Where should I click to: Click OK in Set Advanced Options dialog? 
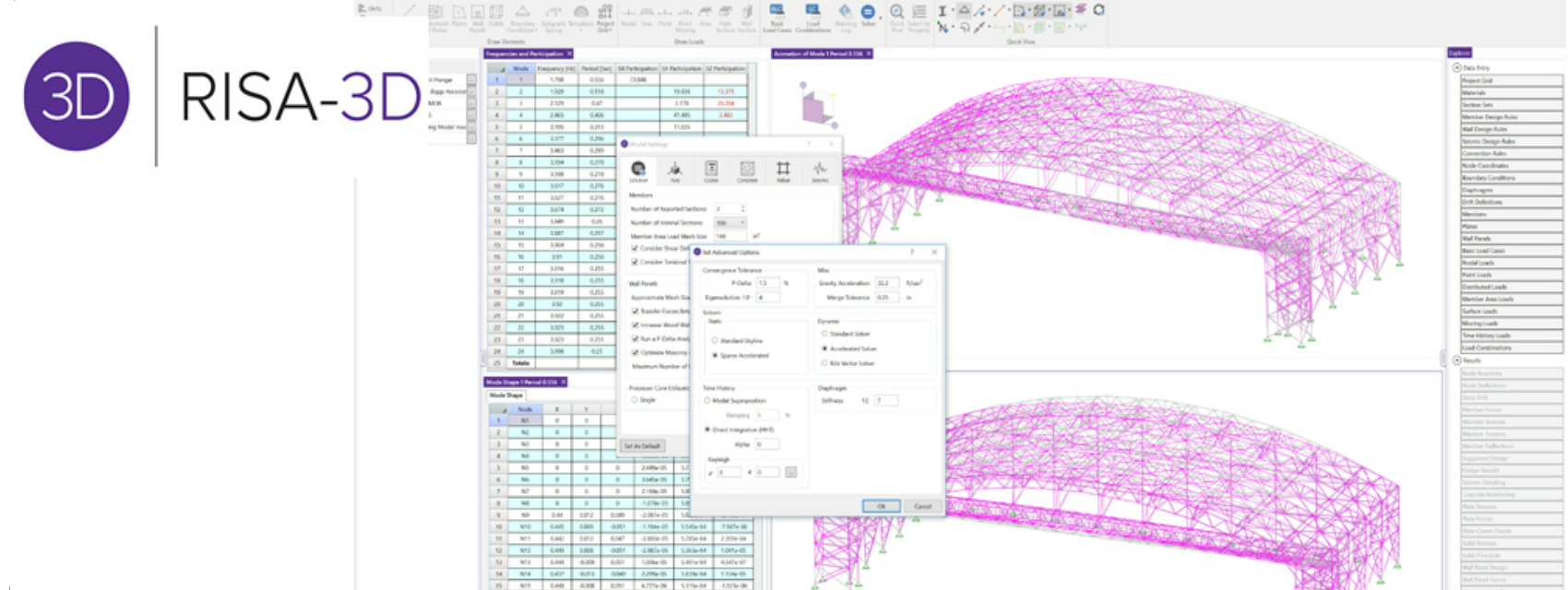881,506
